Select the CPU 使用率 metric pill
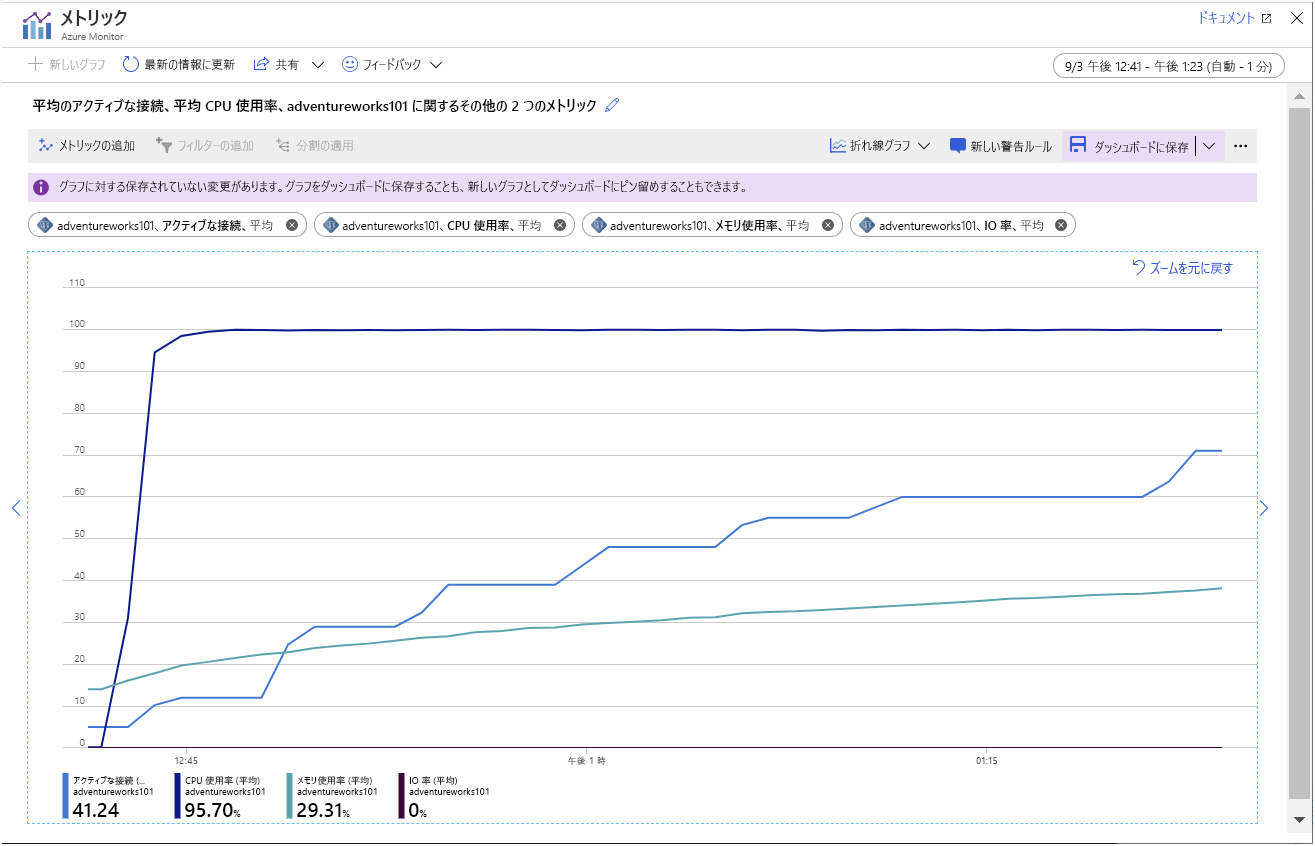The height and width of the screenshot is (846, 1315). pos(444,225)
